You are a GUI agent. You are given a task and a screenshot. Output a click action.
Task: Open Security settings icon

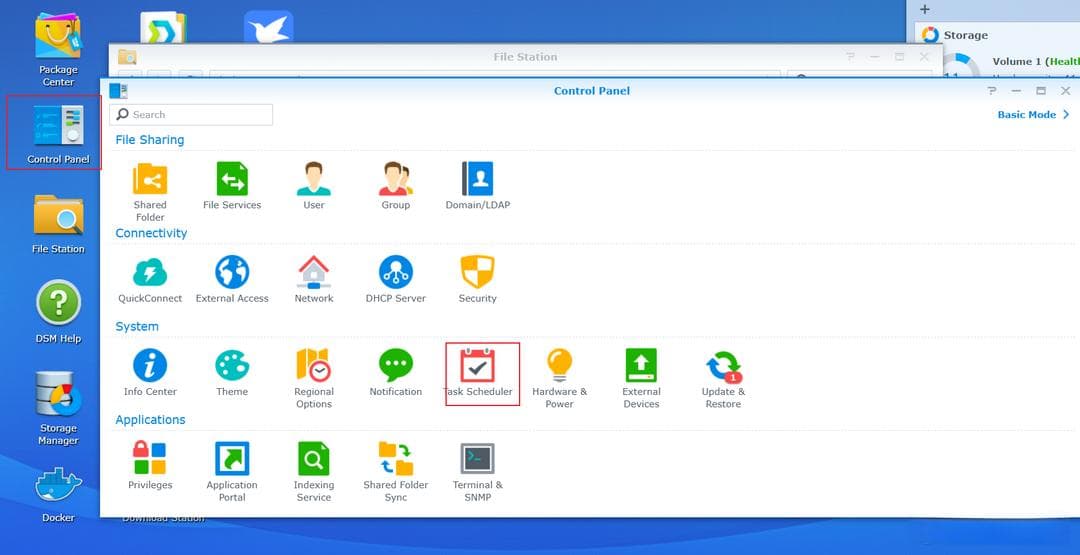[x=477, y=279]
